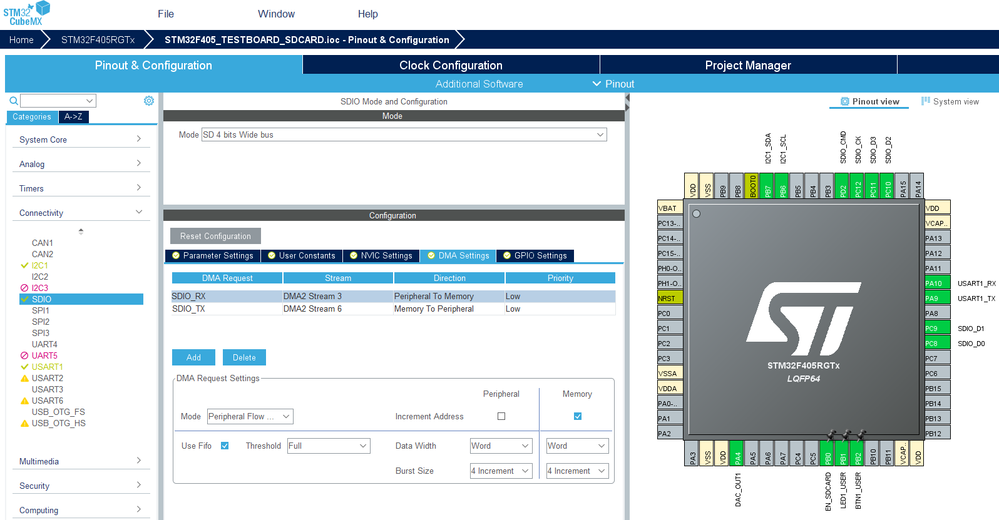Click the green check icon beside I2C1
Image resolution: width=999 pixels, height=520 pixels.
click(x=24, y=265)
